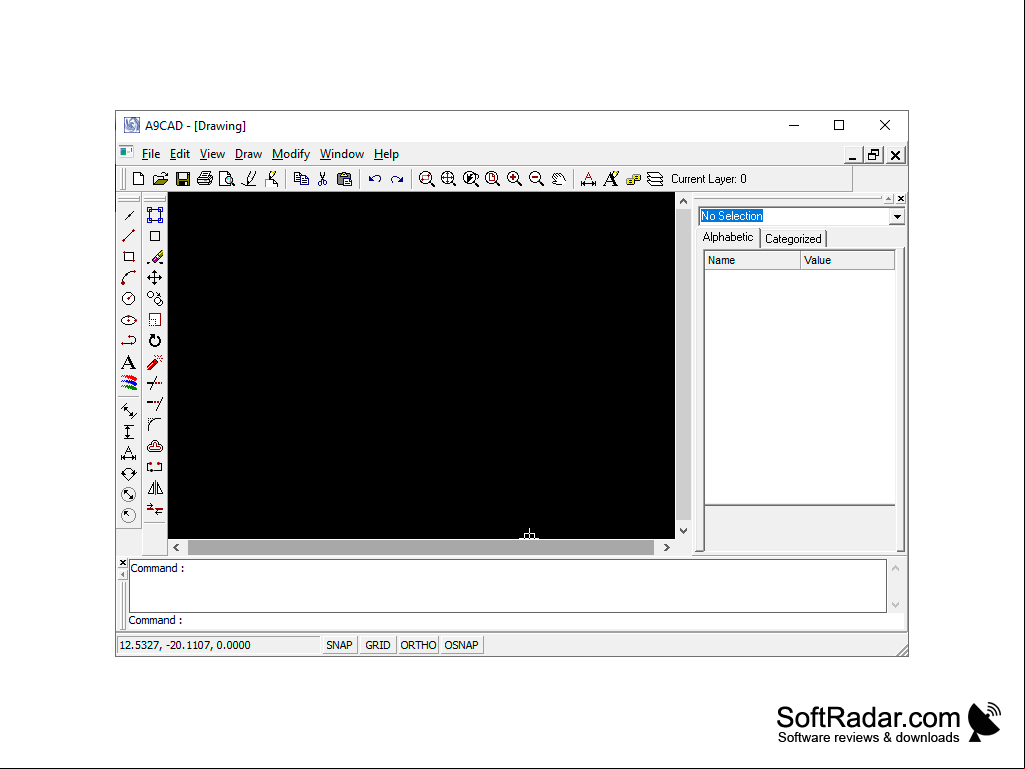This screenshot has width=1025, height=769.
Task: Select the Line draw tool
Action: [129, 235]
